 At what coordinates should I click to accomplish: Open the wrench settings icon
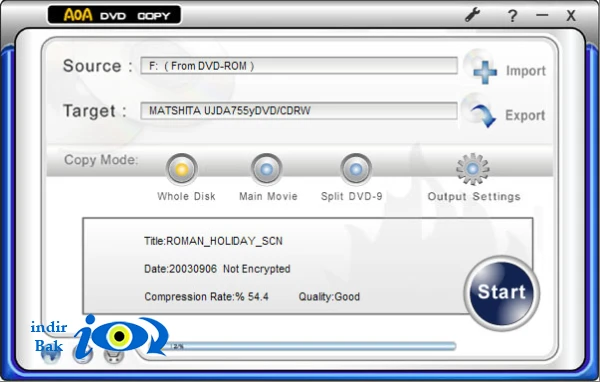pos(473,15)
